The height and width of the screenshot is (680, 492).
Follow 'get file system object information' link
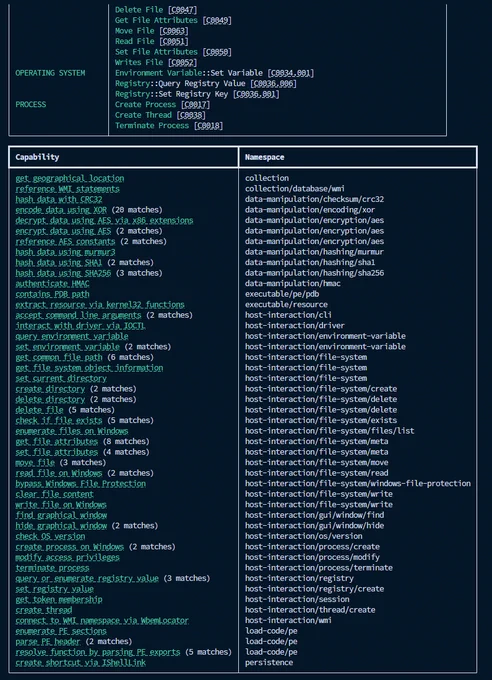(89, 368)
